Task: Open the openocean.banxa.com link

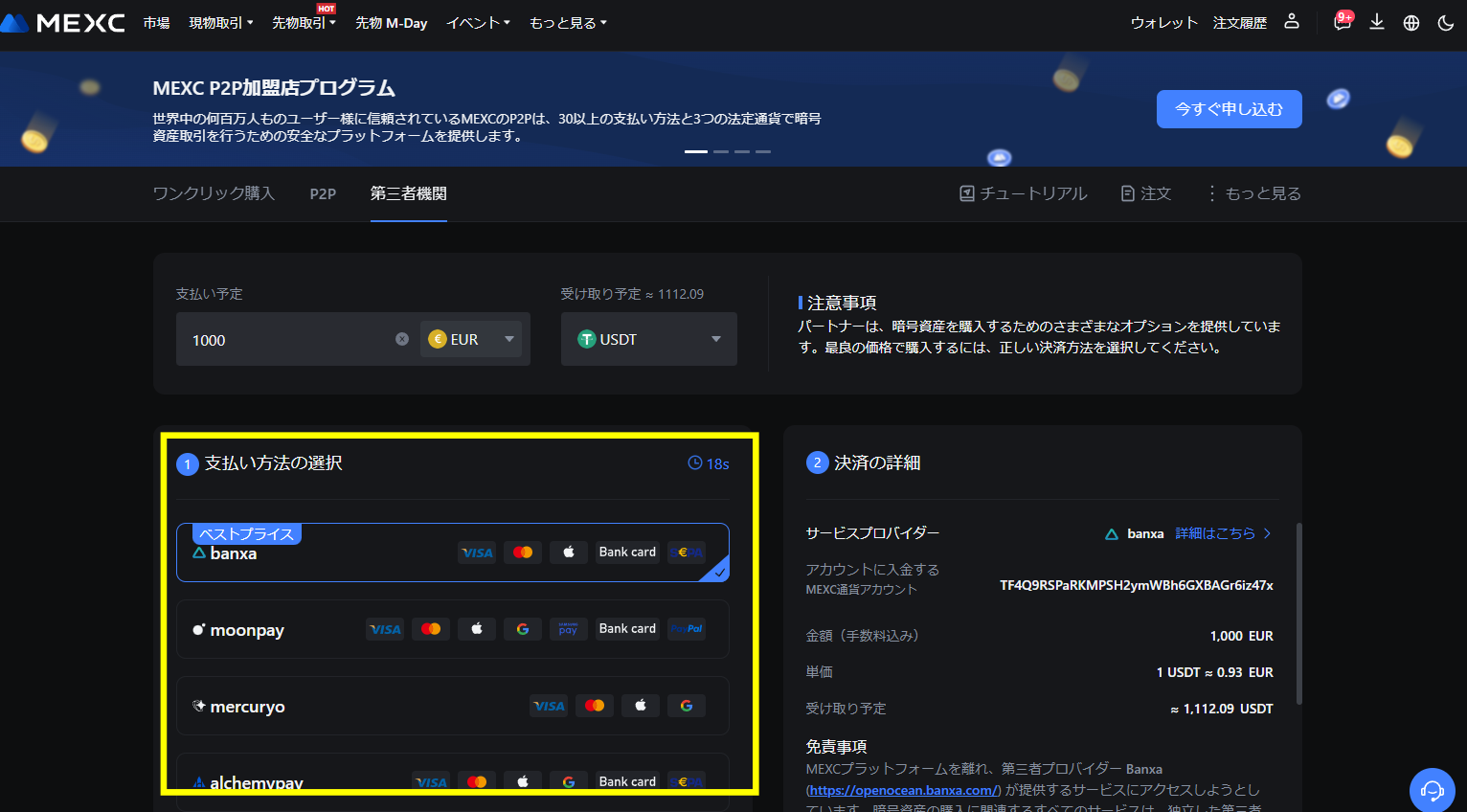Action: tap(903, 790)
